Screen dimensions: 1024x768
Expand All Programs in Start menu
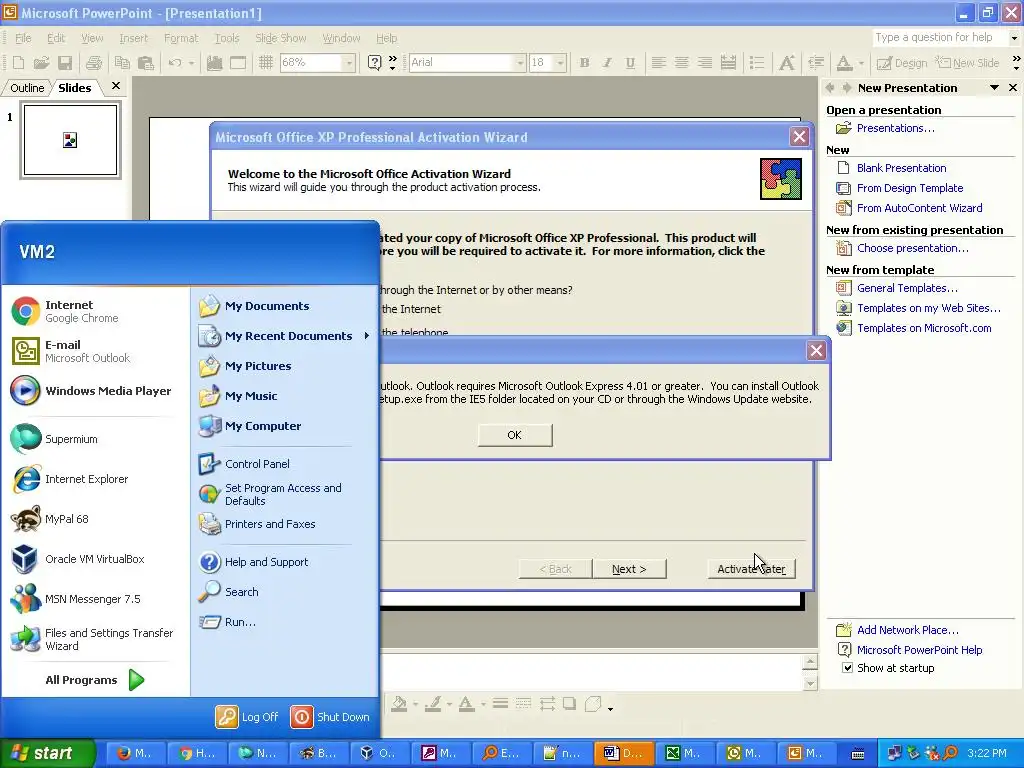point(93,680)
